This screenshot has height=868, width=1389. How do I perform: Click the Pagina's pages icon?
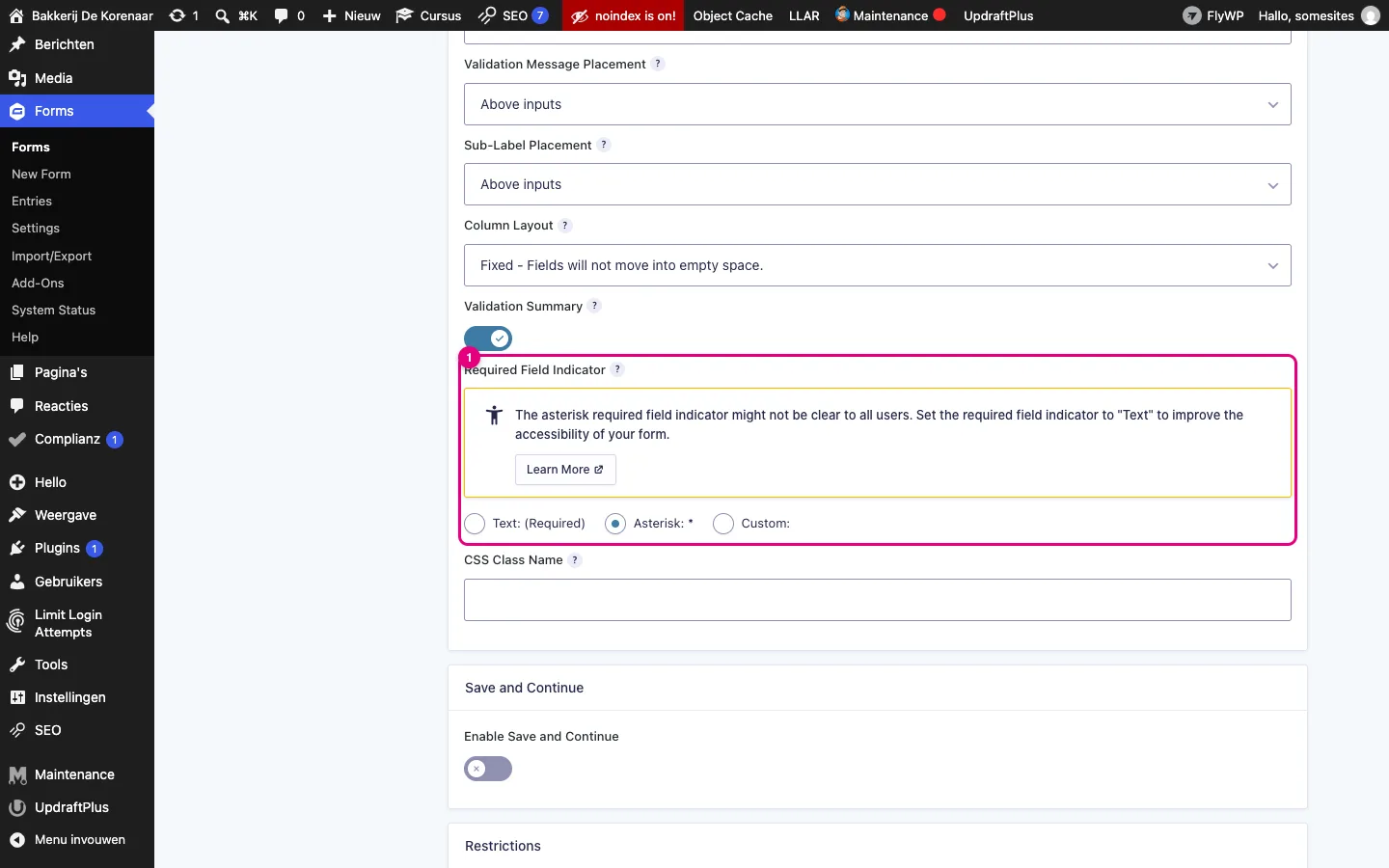coord(17,372)
